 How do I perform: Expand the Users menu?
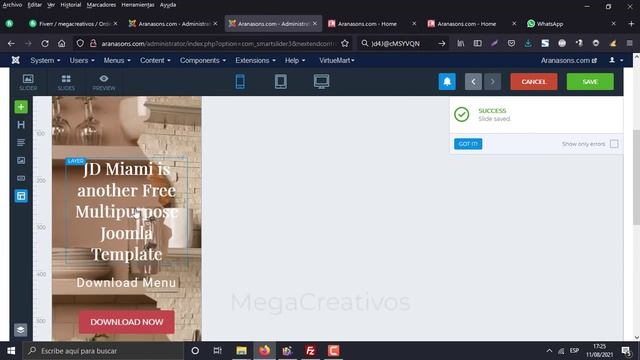[82, 60]
